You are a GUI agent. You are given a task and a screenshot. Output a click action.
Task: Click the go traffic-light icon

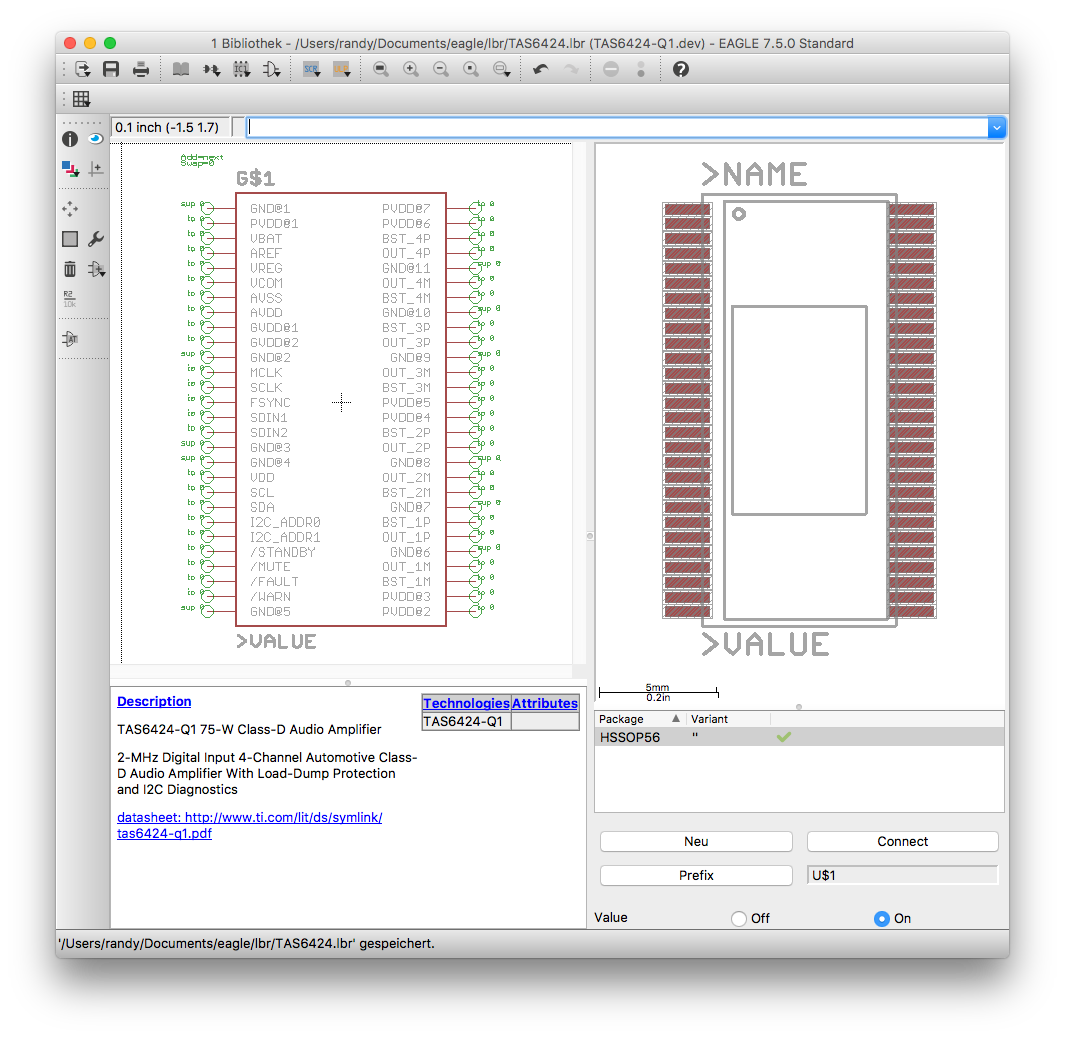point(640,69)
